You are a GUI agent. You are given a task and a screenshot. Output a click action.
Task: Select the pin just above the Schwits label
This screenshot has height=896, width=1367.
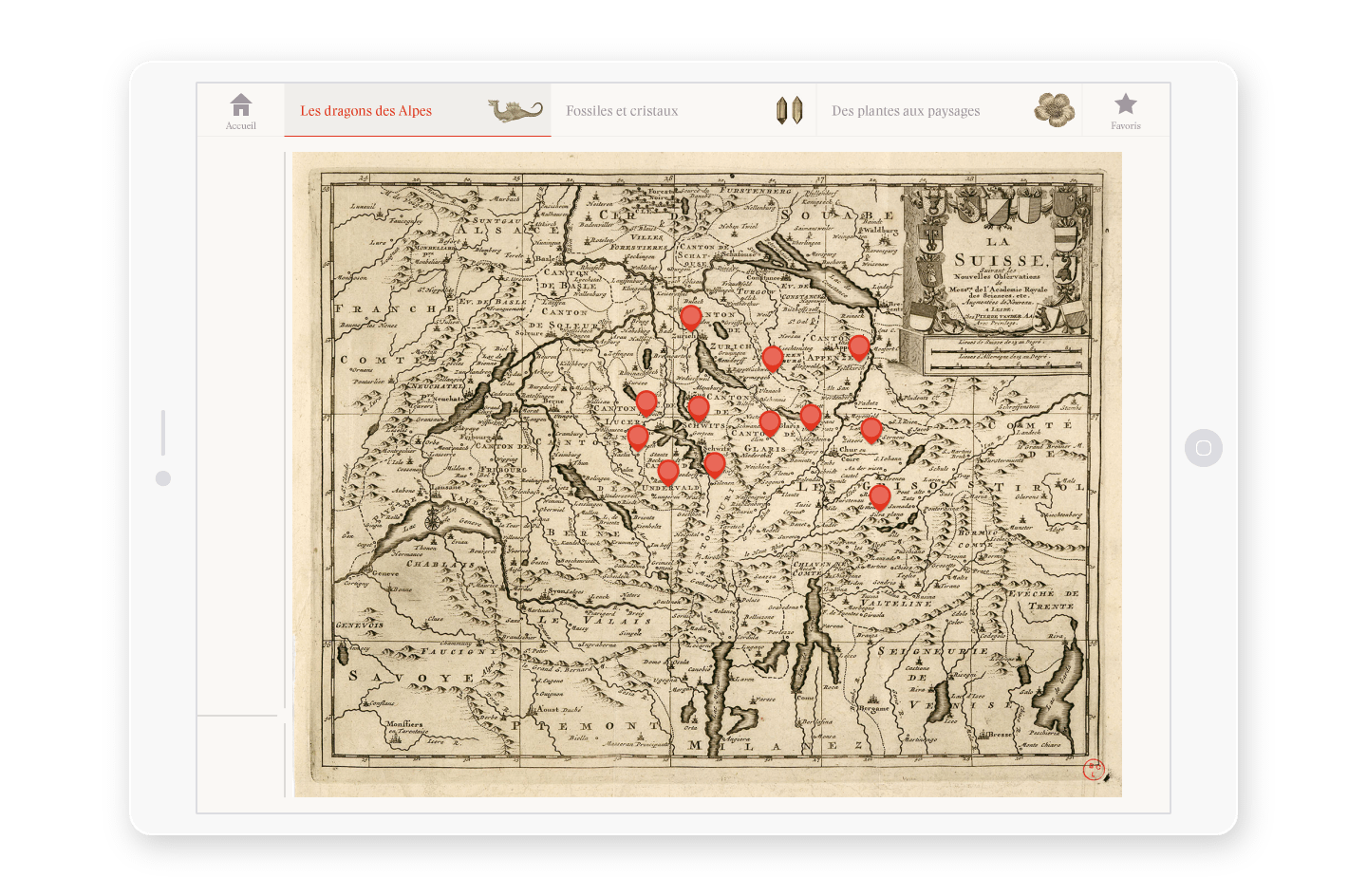pos(699,409)
